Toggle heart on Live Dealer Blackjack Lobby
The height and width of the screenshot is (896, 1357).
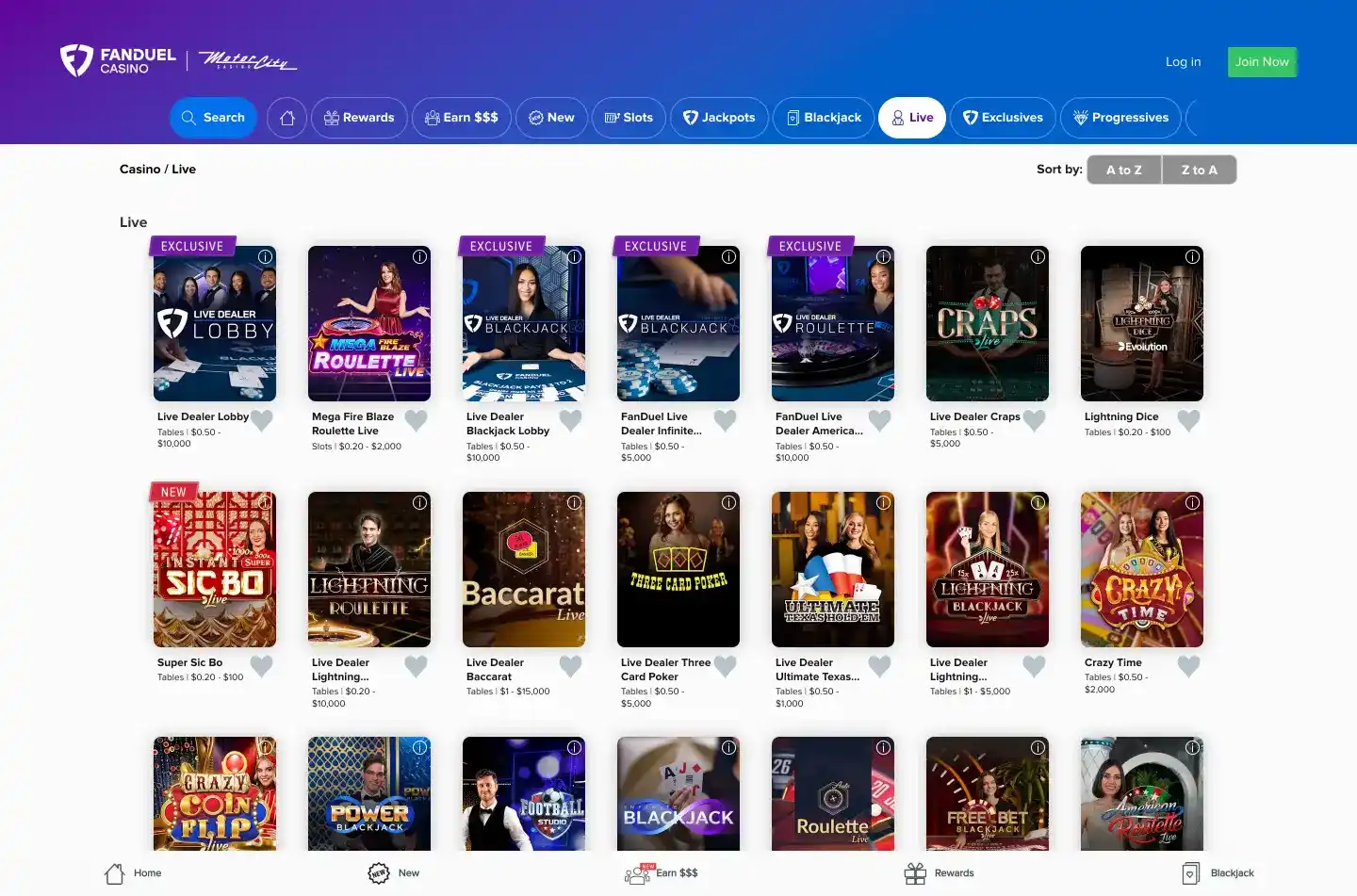click(x=571, y=420)
